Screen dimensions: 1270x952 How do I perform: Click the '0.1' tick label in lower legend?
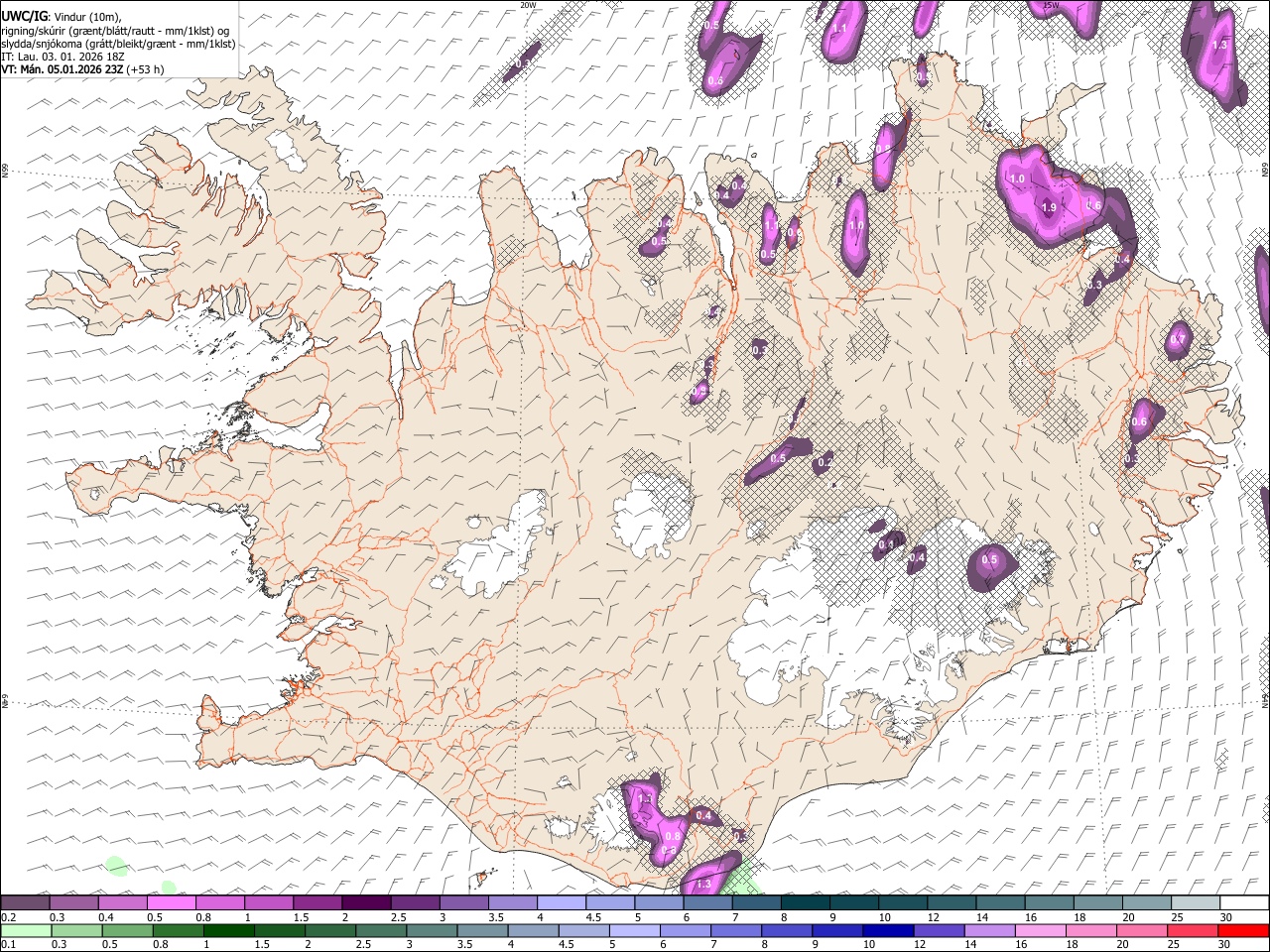pos(9,944)
